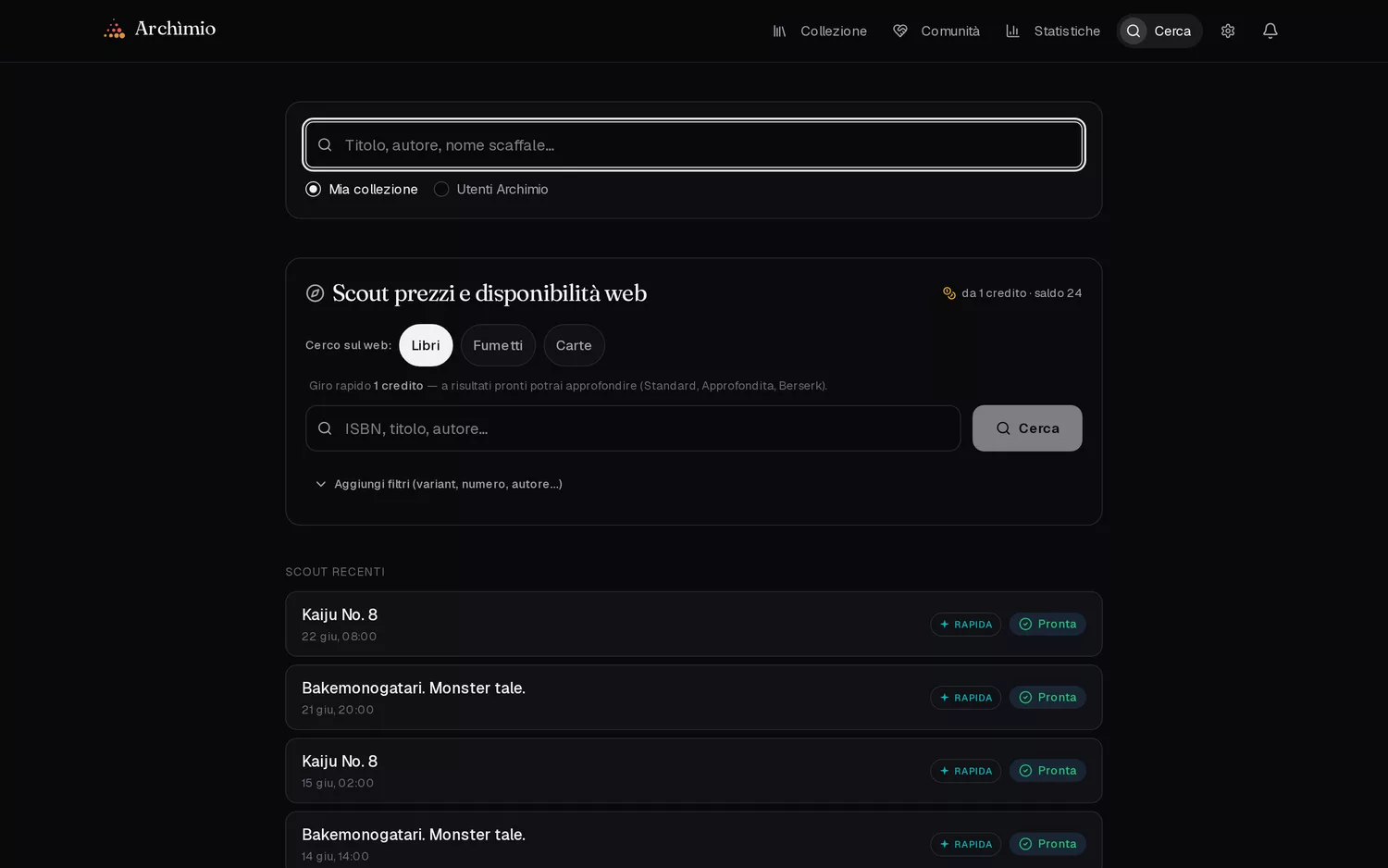1388x868 pixels.
Task: Go to the Statistiche menu item
Action: [1053, 31]
